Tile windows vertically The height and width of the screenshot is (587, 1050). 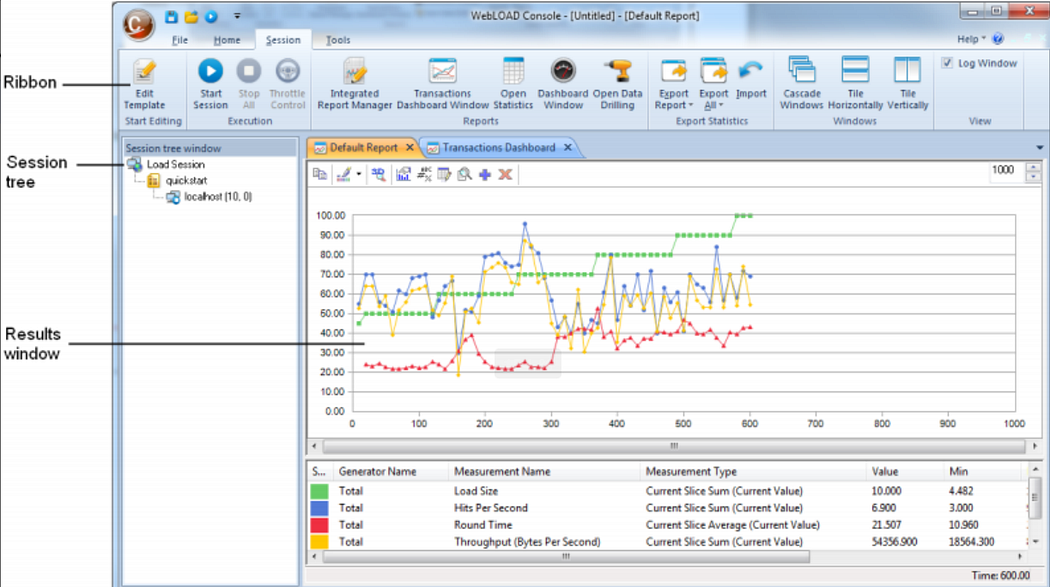point(907,84)
